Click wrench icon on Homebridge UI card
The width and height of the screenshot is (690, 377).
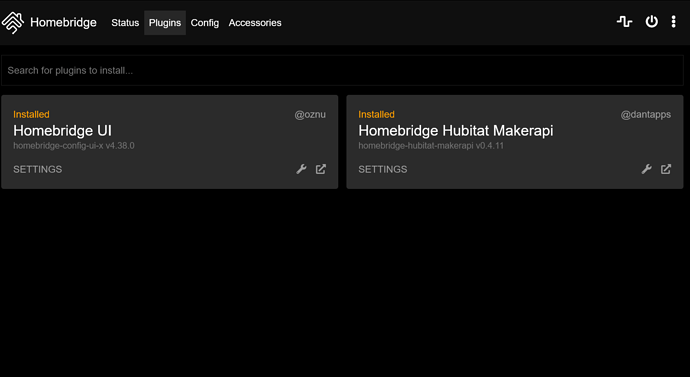[301, 169]
